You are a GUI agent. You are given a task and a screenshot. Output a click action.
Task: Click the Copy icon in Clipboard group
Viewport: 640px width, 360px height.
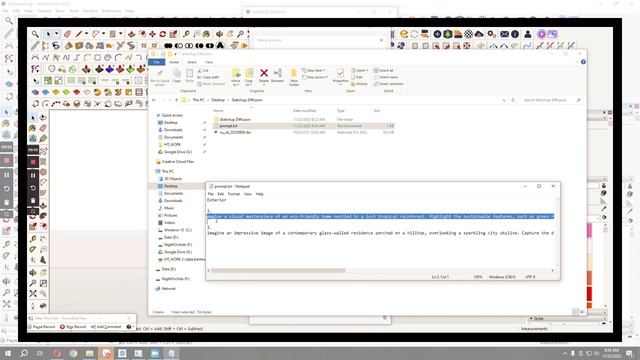[x=176, y=73]
